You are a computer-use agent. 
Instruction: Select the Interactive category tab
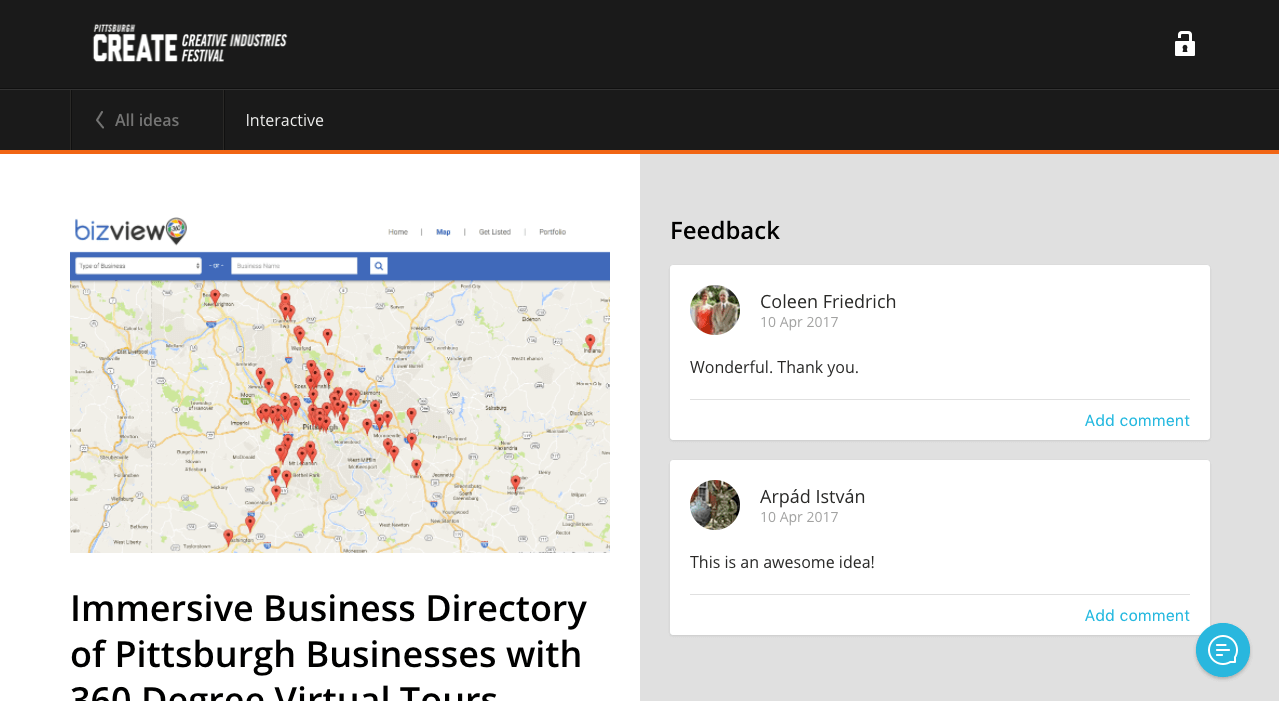[285, 120]
